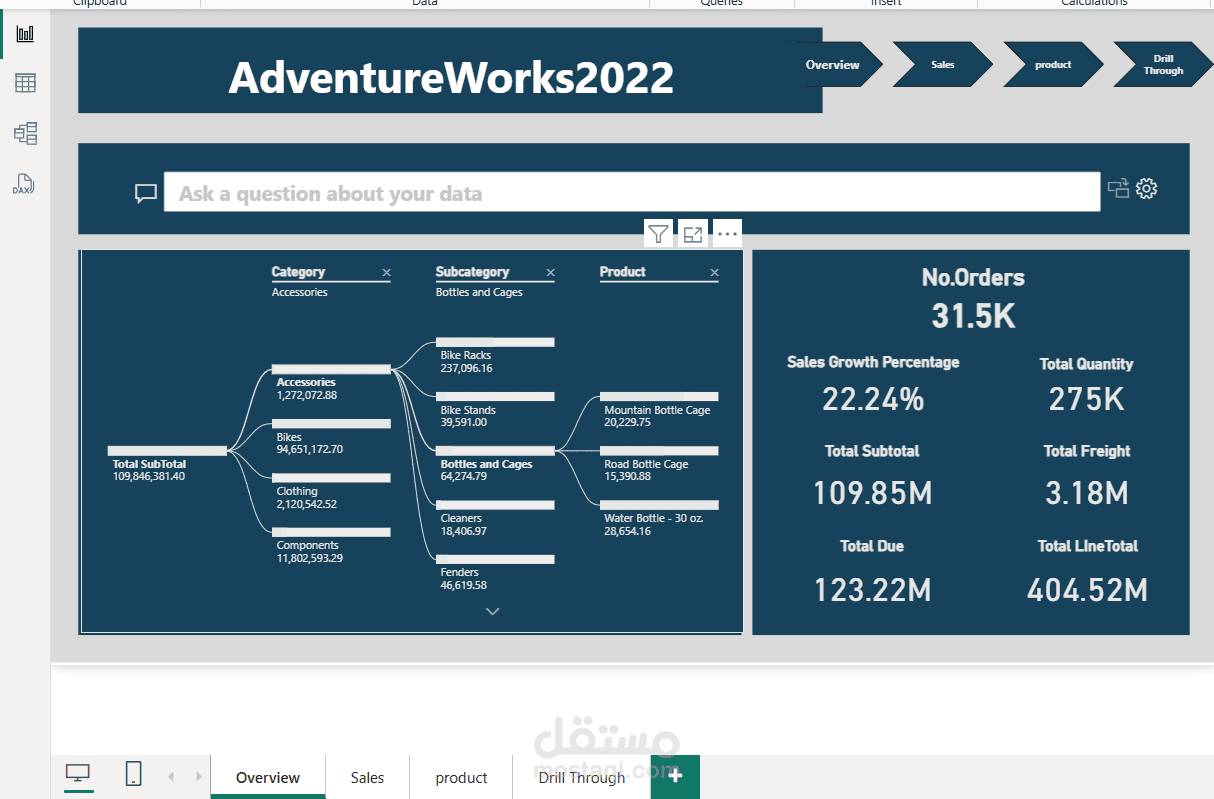The height and width of the screenshot is (799, 1214).
Task: Select the Overview page tab
Action: (x=268, y=777)
